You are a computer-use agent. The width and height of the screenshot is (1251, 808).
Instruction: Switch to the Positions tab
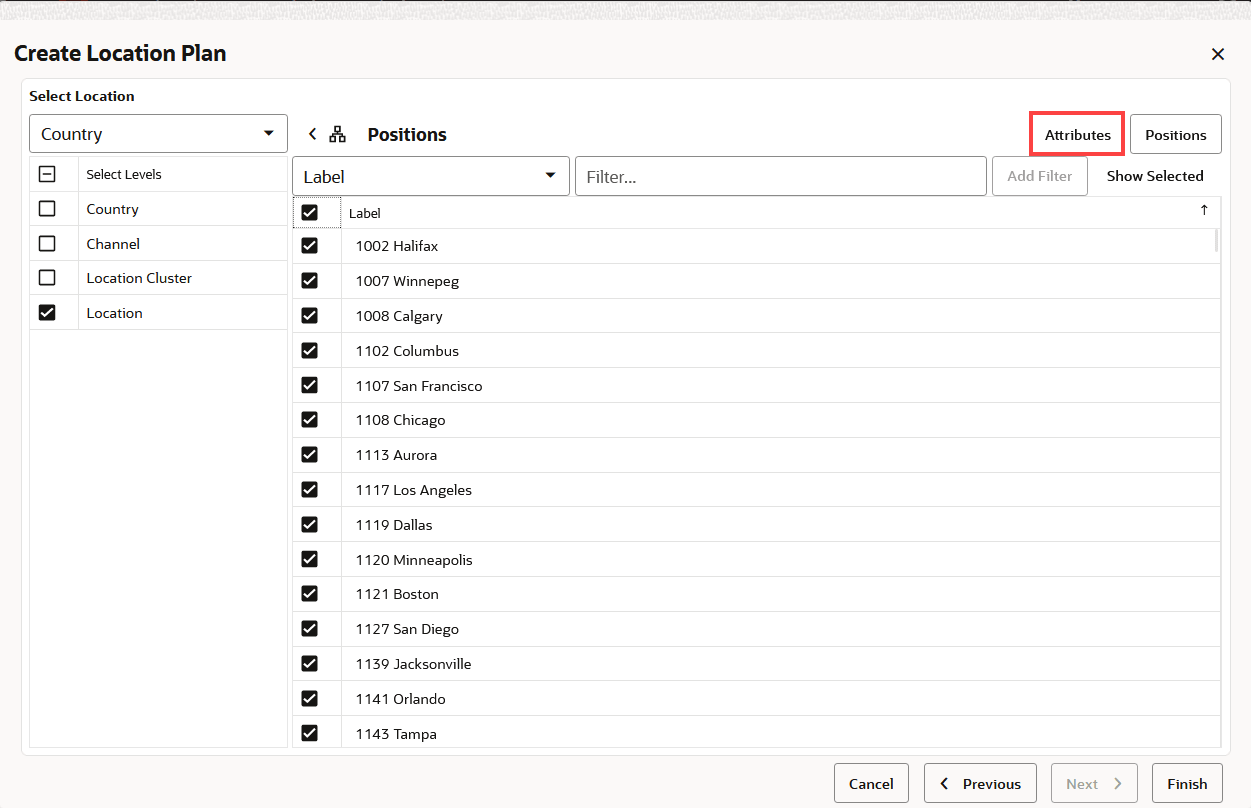coord(1175,133)
